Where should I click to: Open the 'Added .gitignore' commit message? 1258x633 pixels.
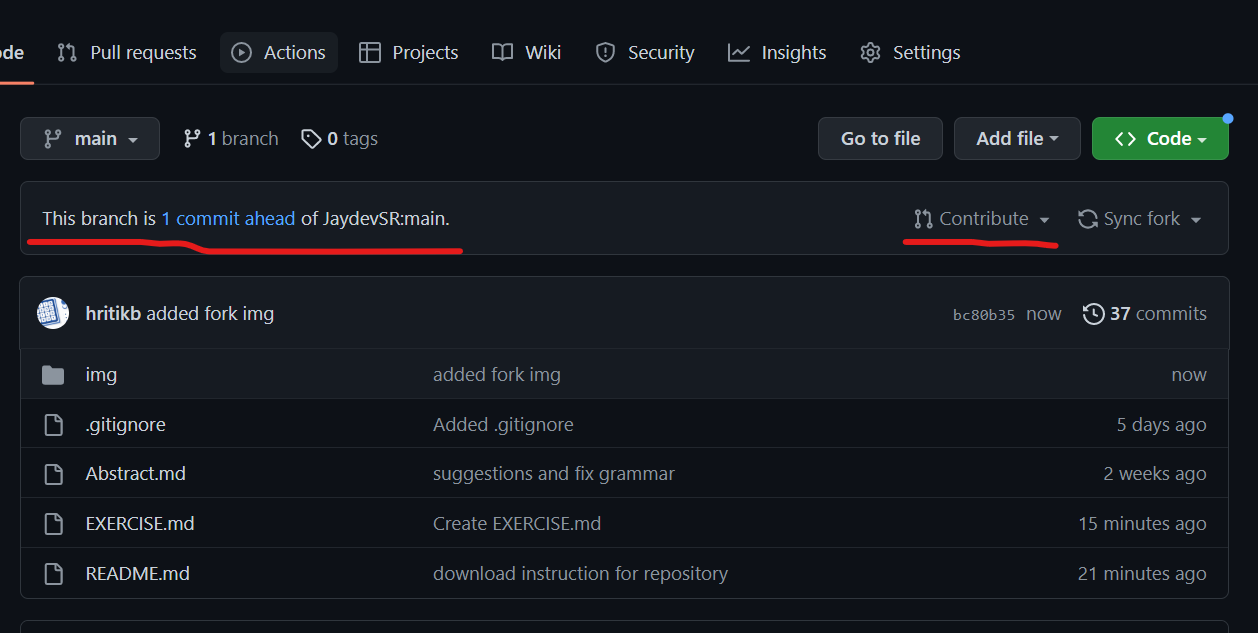point(503,424)
